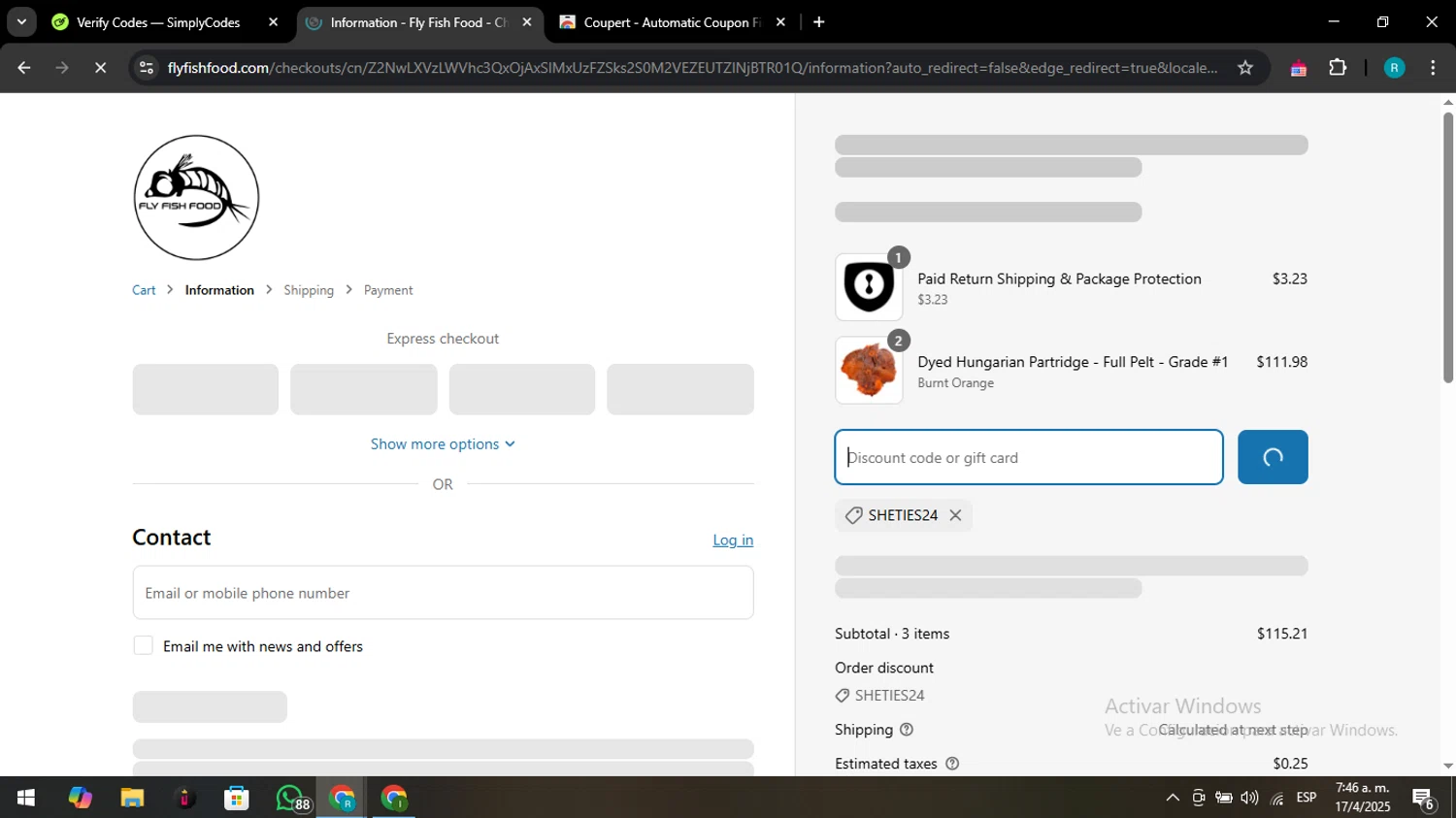
Task: Click the Dyed Hungarian Partridge product thumbnail
Action: 869,371
